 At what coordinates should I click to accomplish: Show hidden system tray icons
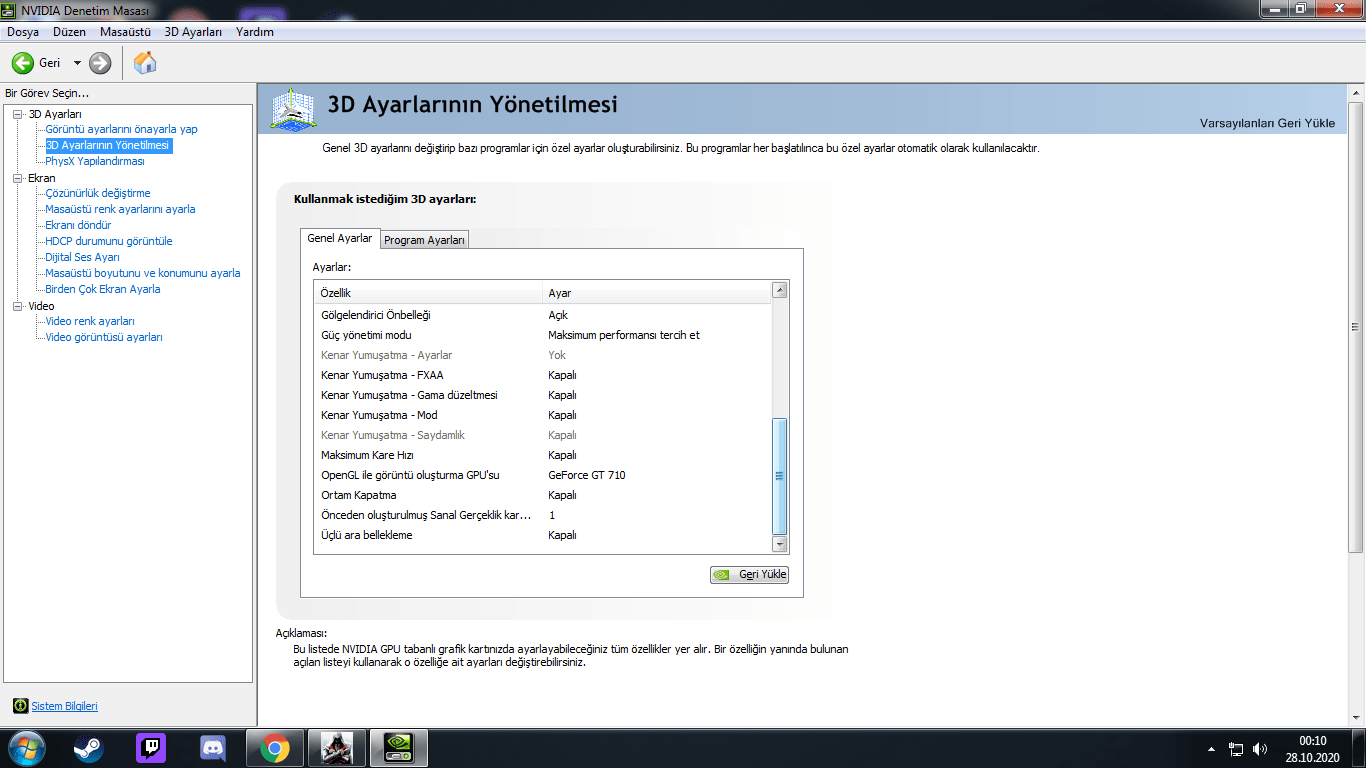tap(1212, 748)
